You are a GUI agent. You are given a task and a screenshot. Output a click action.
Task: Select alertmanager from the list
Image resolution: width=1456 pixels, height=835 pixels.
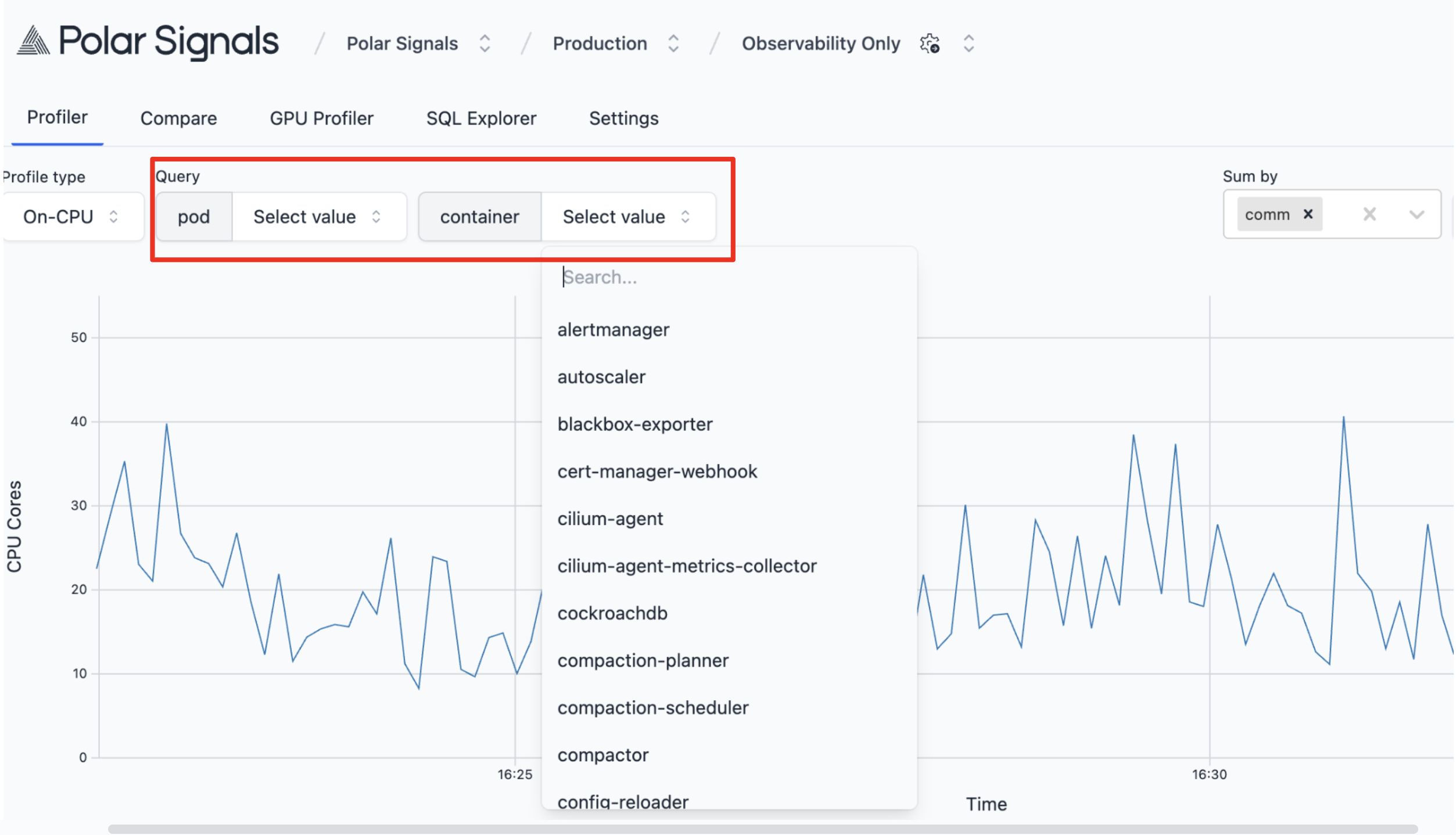click(729, 330)
